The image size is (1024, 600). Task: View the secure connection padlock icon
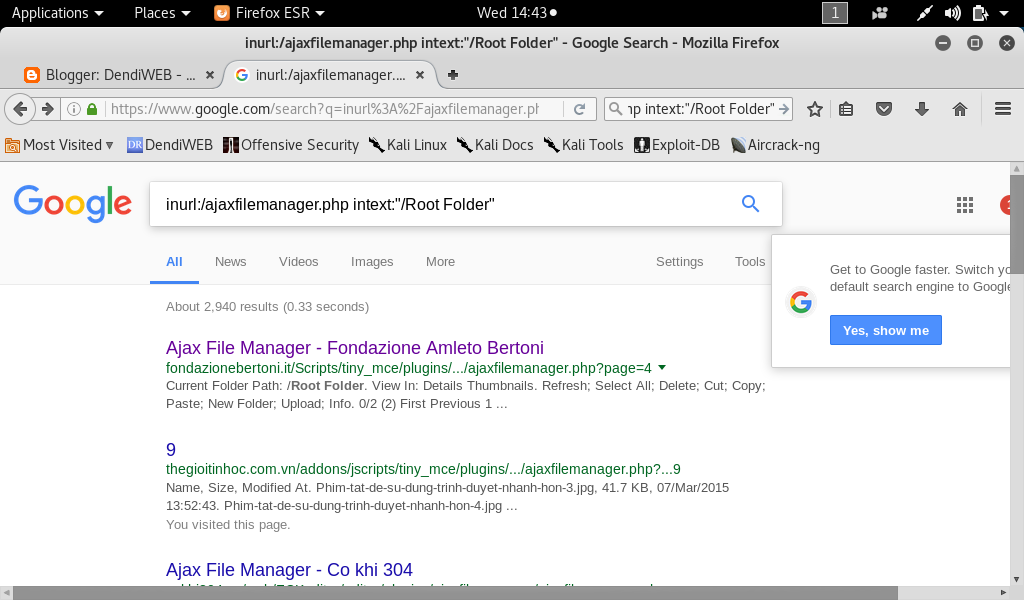coord(92,109)
